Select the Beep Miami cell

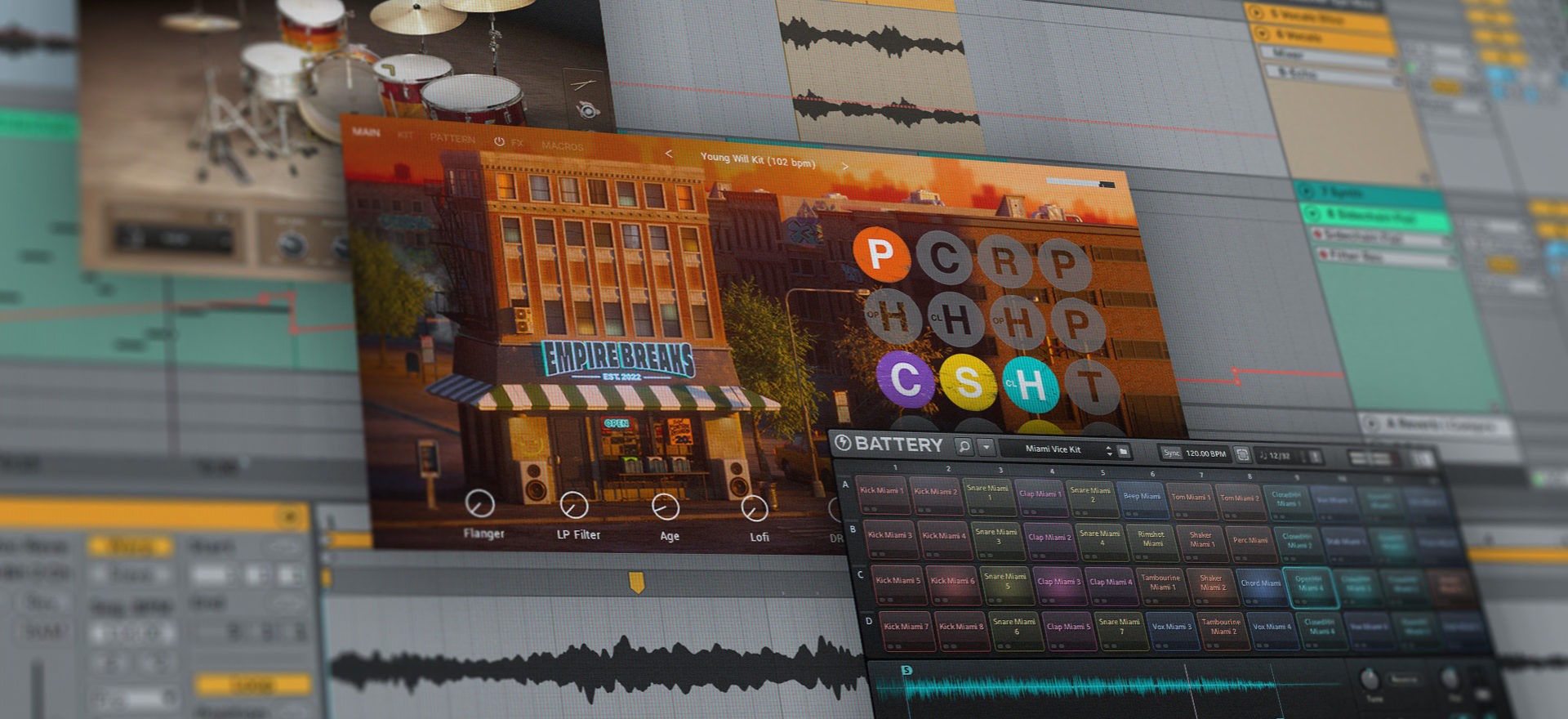[1142, 500]
